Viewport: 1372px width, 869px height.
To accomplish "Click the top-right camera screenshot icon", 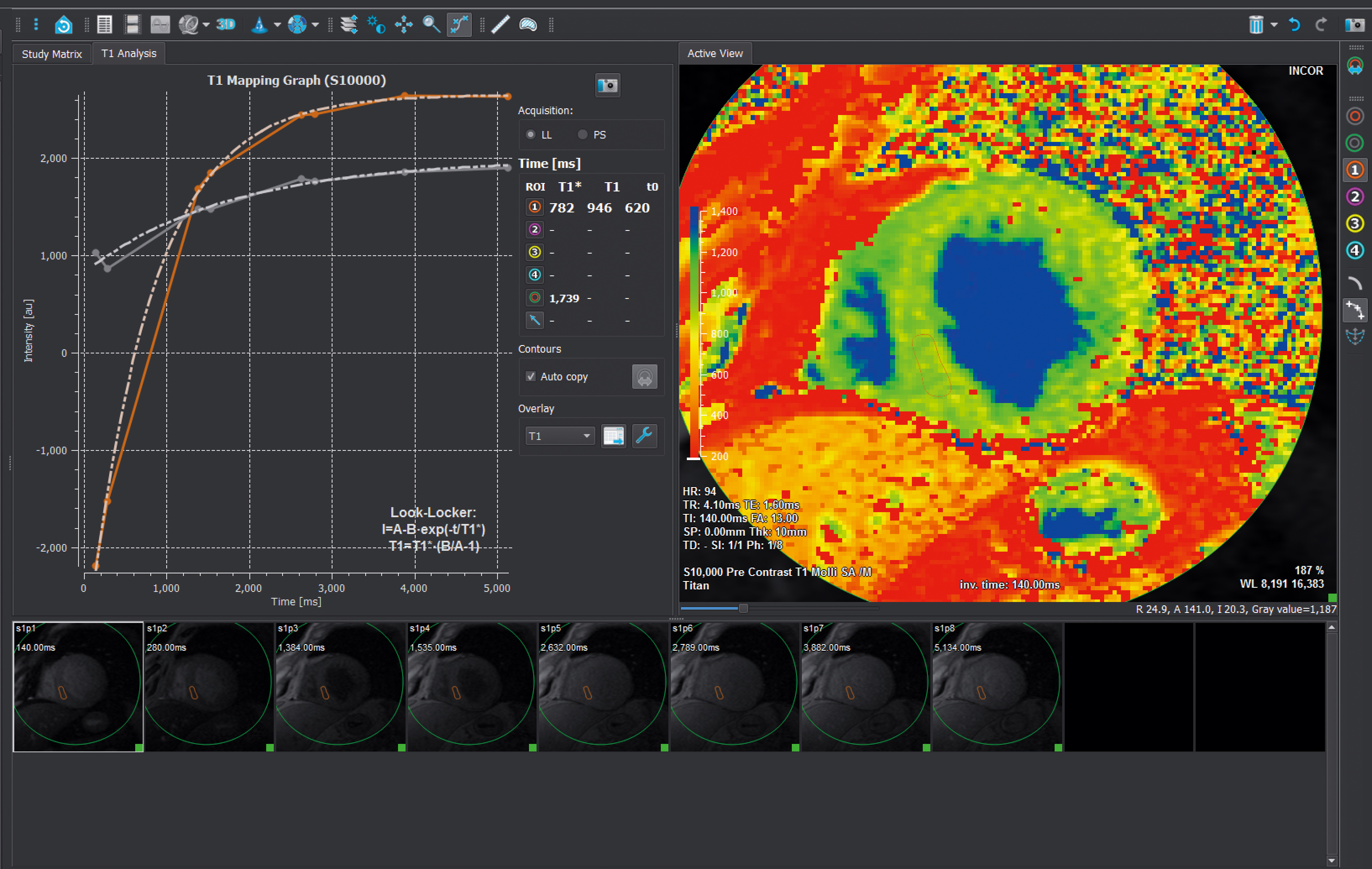I will click(x=1355, y=24).
